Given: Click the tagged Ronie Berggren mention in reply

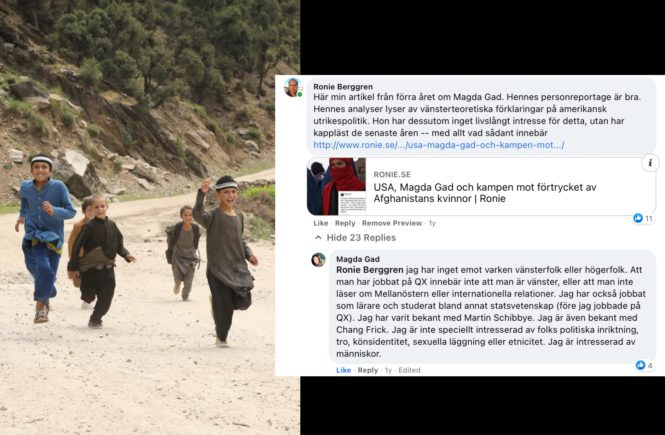Looking at the screenshot, I should [369, 270].
